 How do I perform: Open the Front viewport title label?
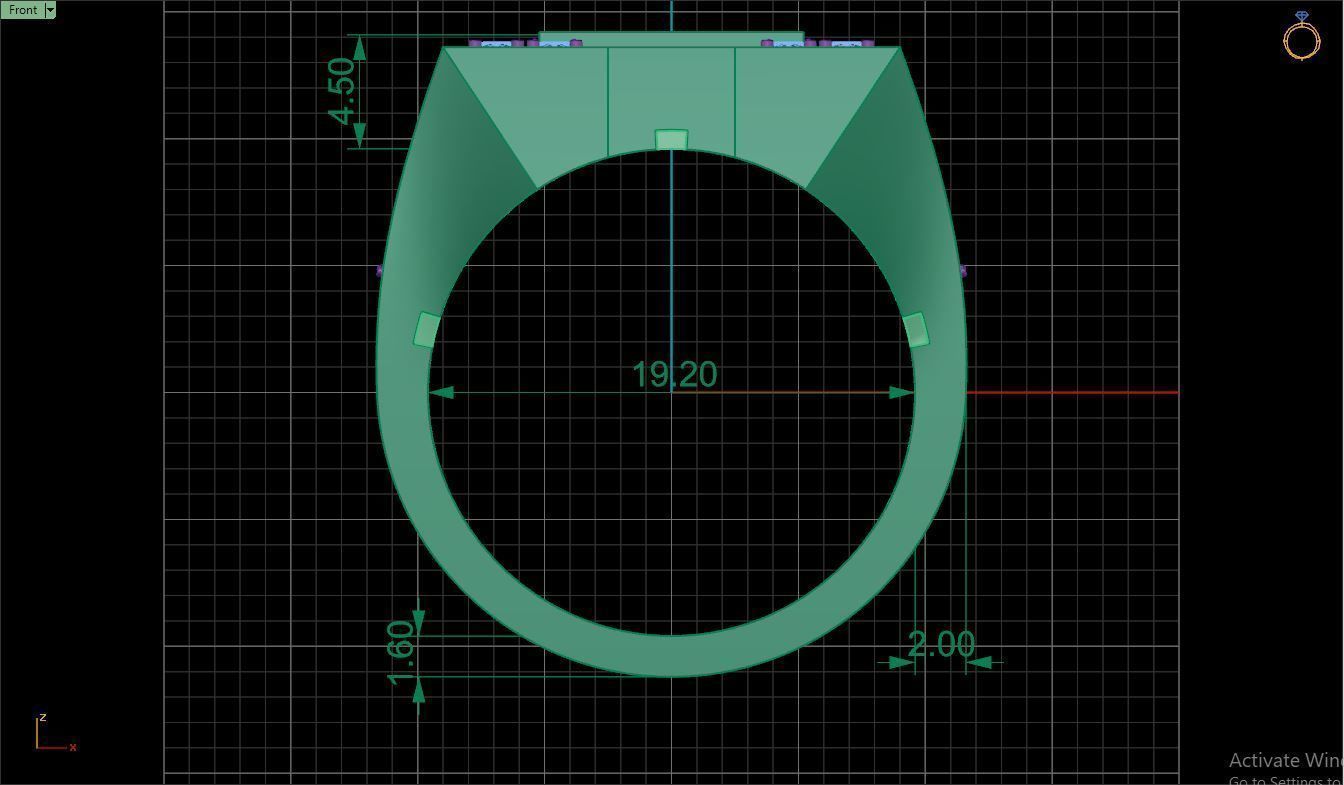(22, 9)
